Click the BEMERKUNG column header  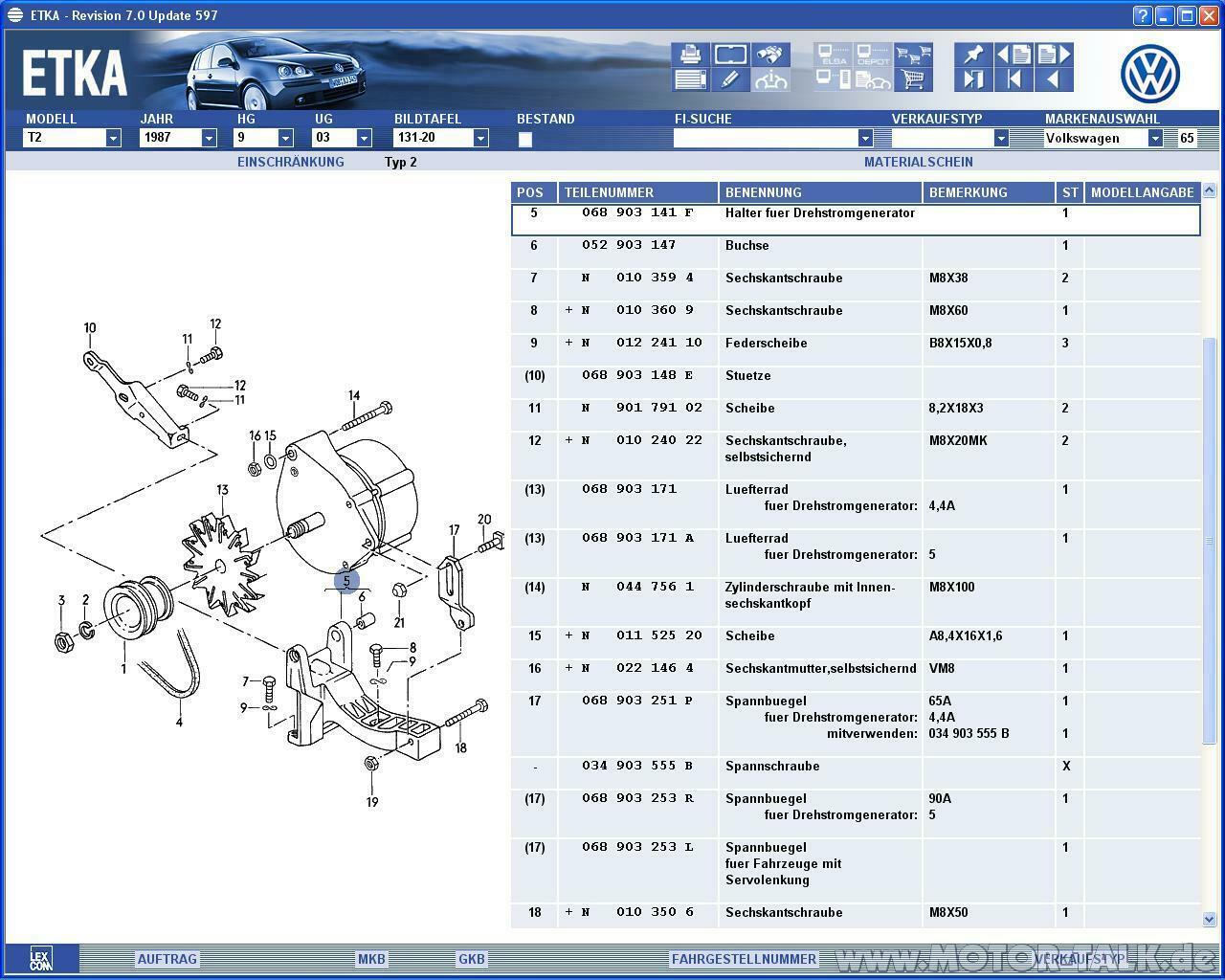pos(989,192)
